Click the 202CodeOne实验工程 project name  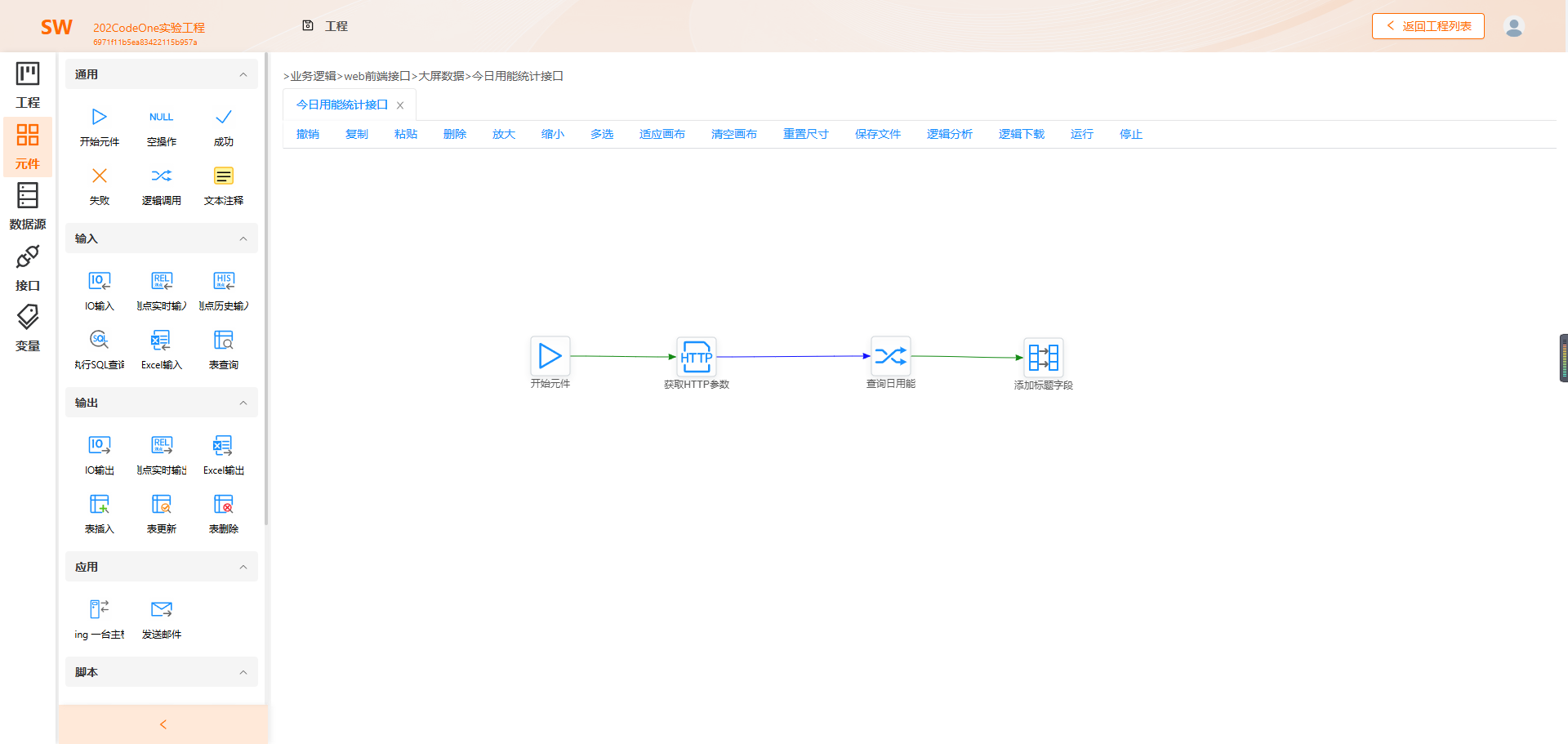pyautogui.click(x=149, y=28)
